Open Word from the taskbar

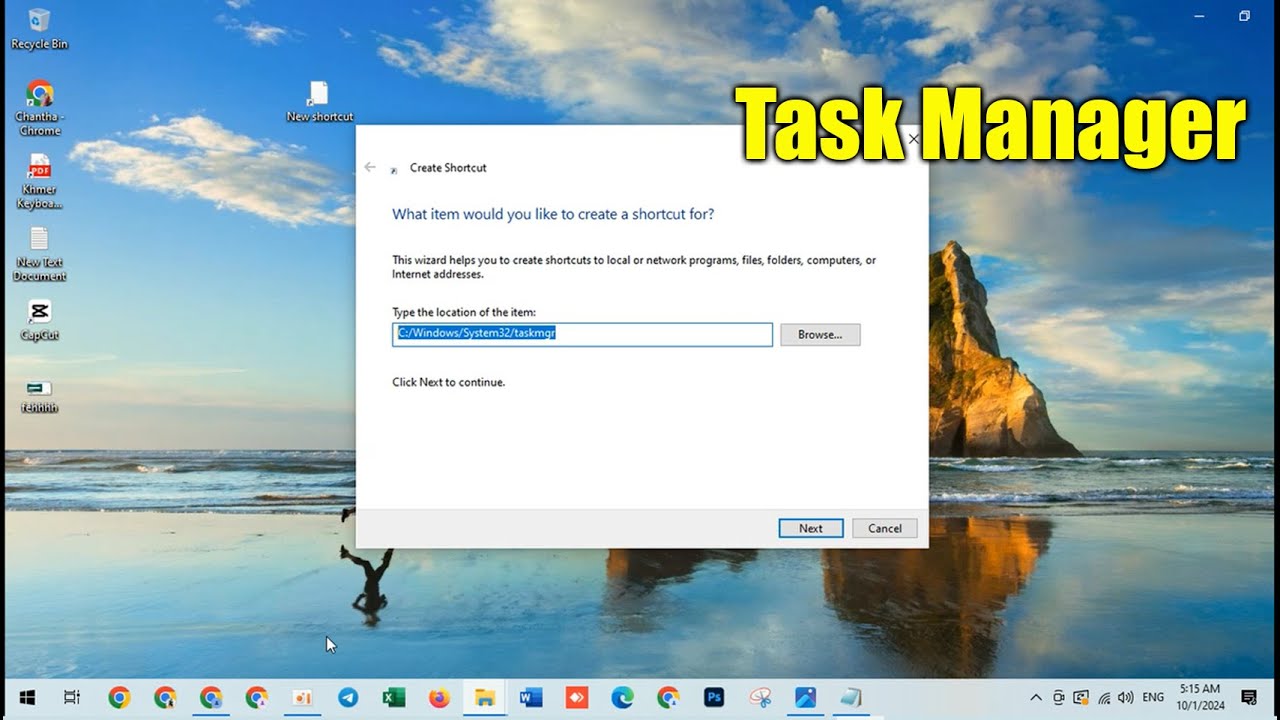coord(531,698)
